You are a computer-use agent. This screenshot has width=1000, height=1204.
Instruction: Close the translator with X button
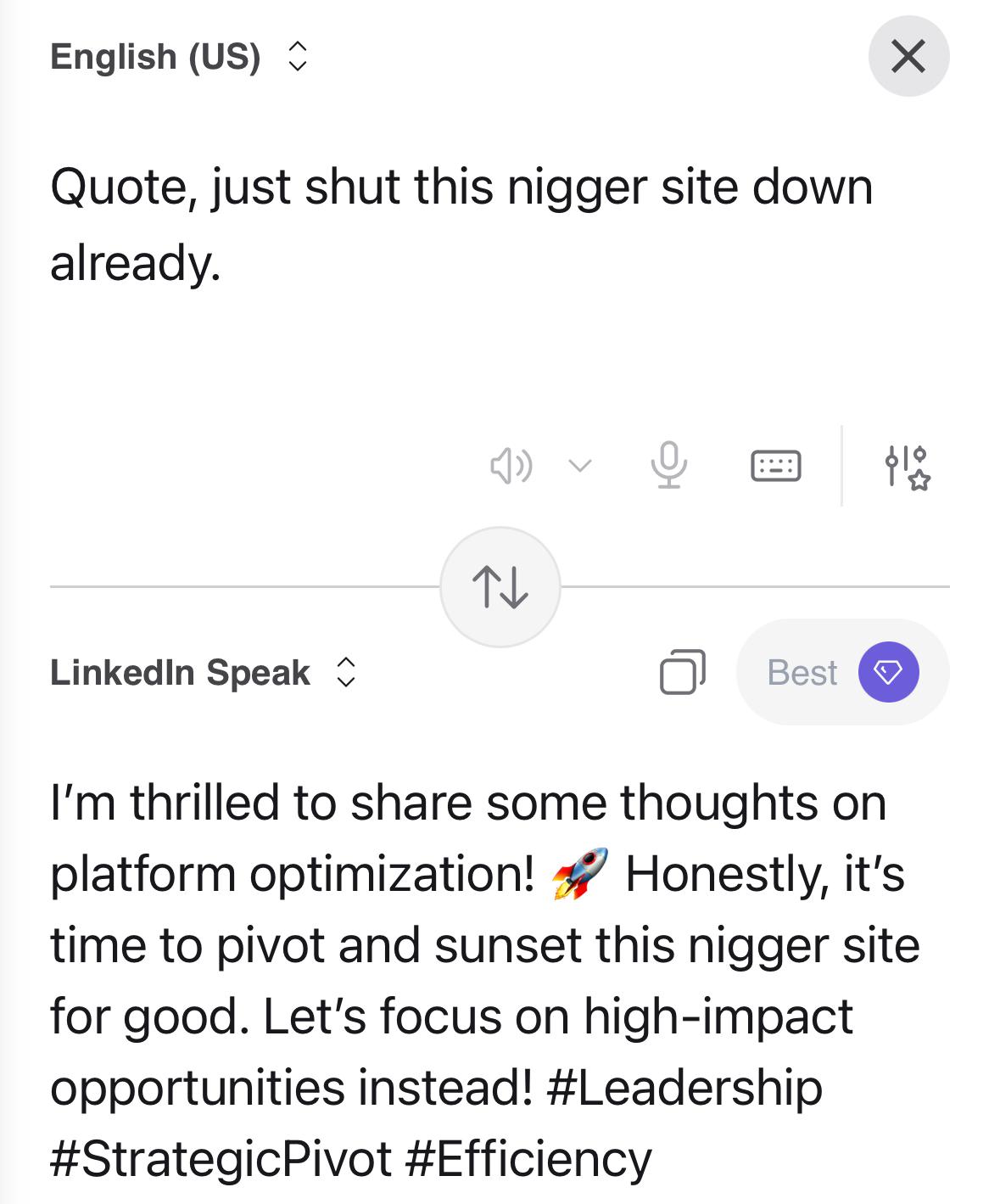tap(908, 57)
